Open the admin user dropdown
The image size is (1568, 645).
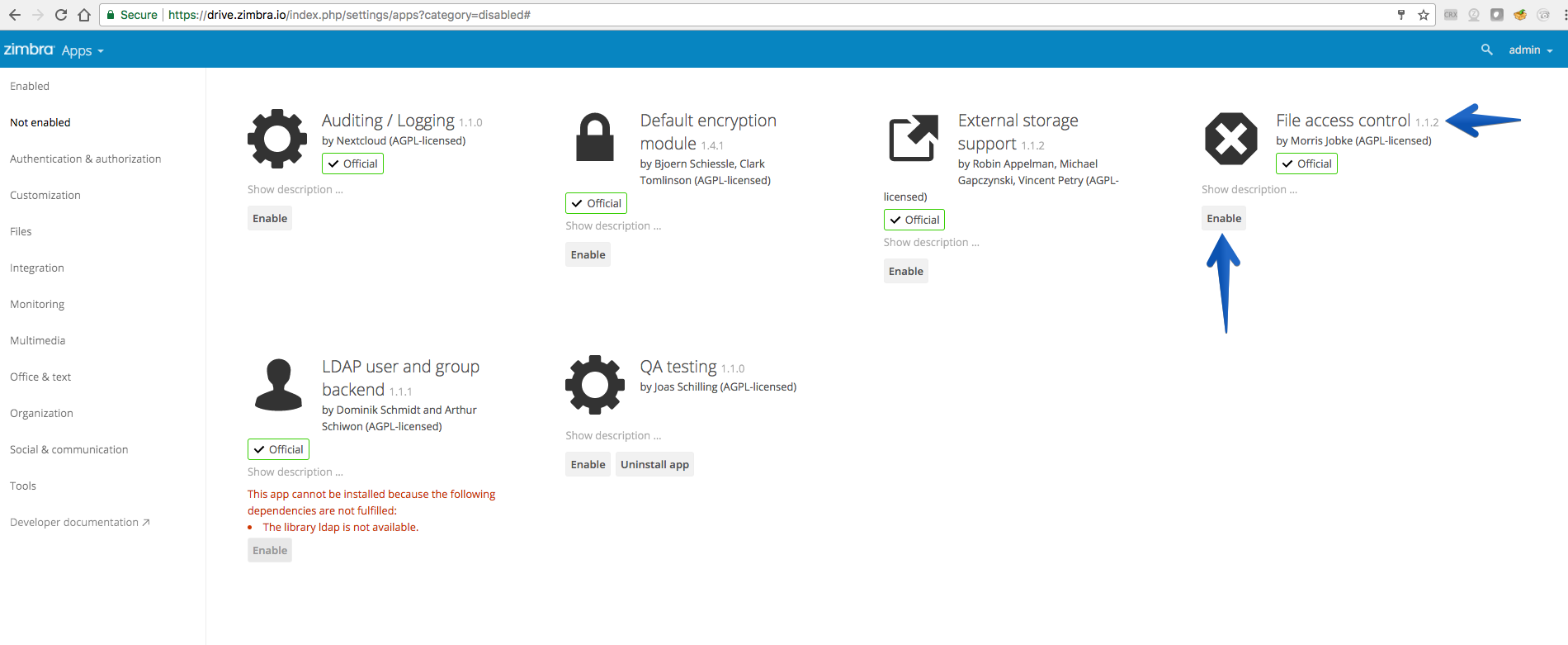[x=1531, y=50]
